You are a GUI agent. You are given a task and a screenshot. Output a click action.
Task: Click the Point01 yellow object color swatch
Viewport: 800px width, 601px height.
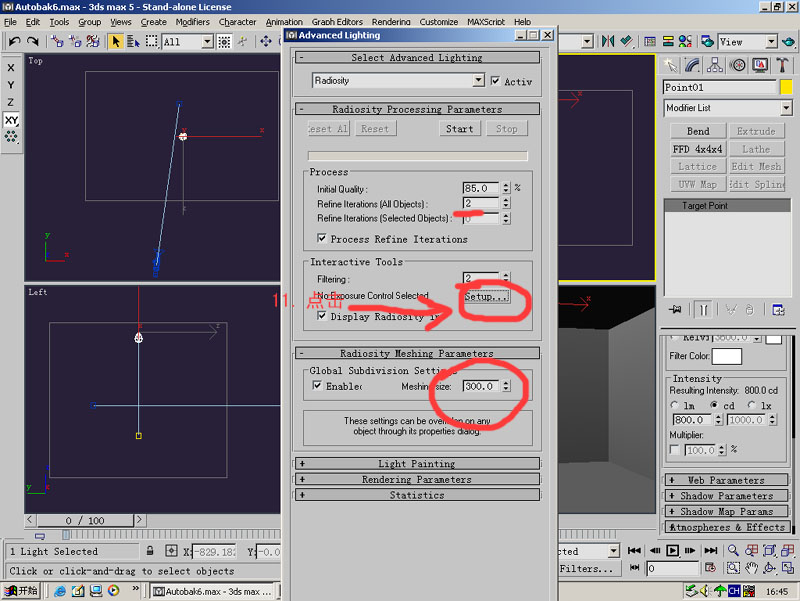(786, 87)
